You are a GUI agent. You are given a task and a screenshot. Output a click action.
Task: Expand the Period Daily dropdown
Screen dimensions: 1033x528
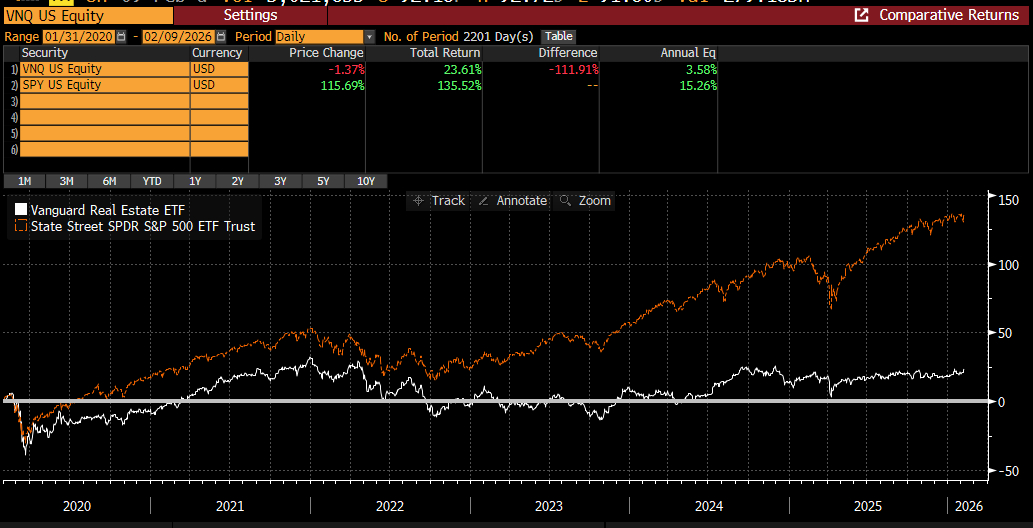click(x=370, y=36)
